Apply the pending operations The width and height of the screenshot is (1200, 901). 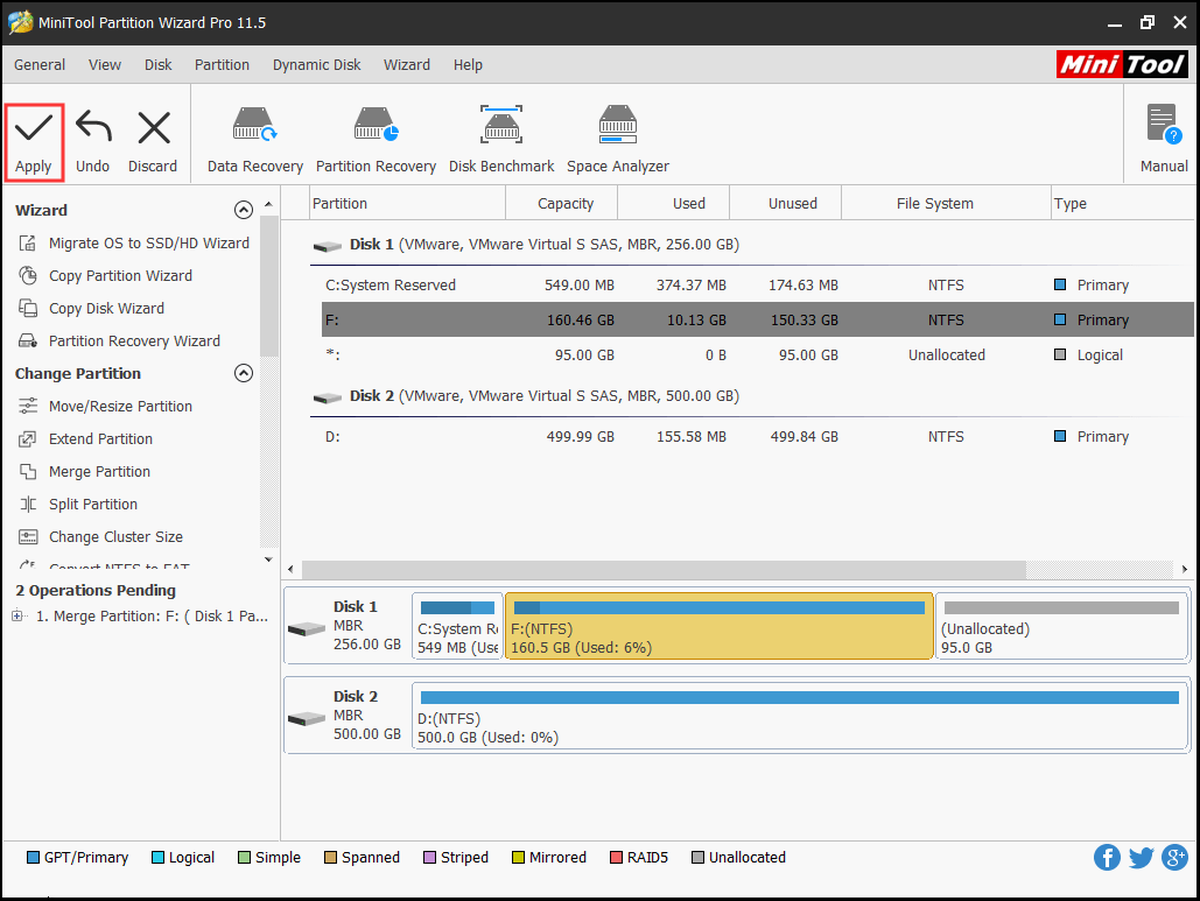coord(34,142)
